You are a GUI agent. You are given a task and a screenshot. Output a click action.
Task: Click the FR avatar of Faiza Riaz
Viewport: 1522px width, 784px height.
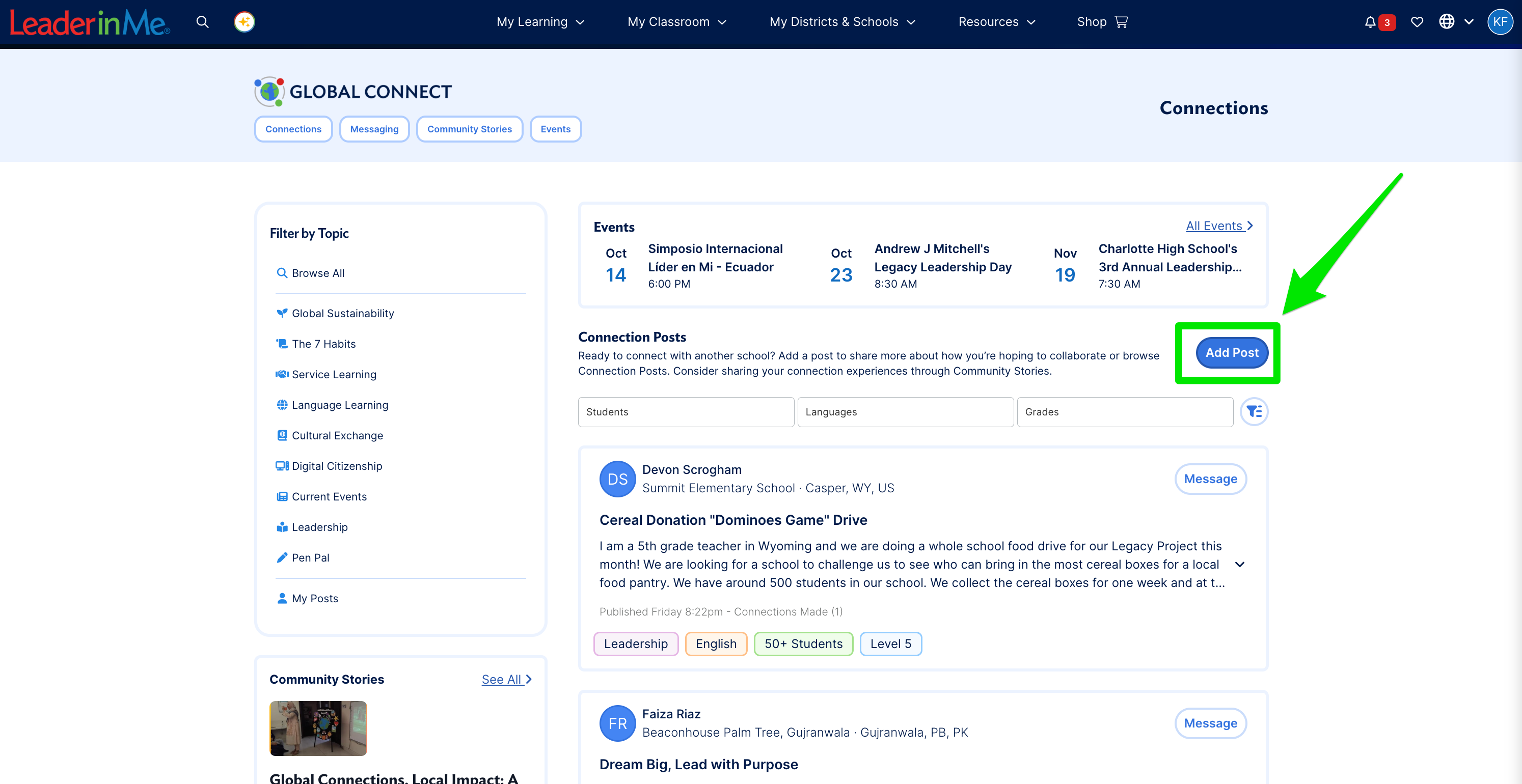point(617,723)
